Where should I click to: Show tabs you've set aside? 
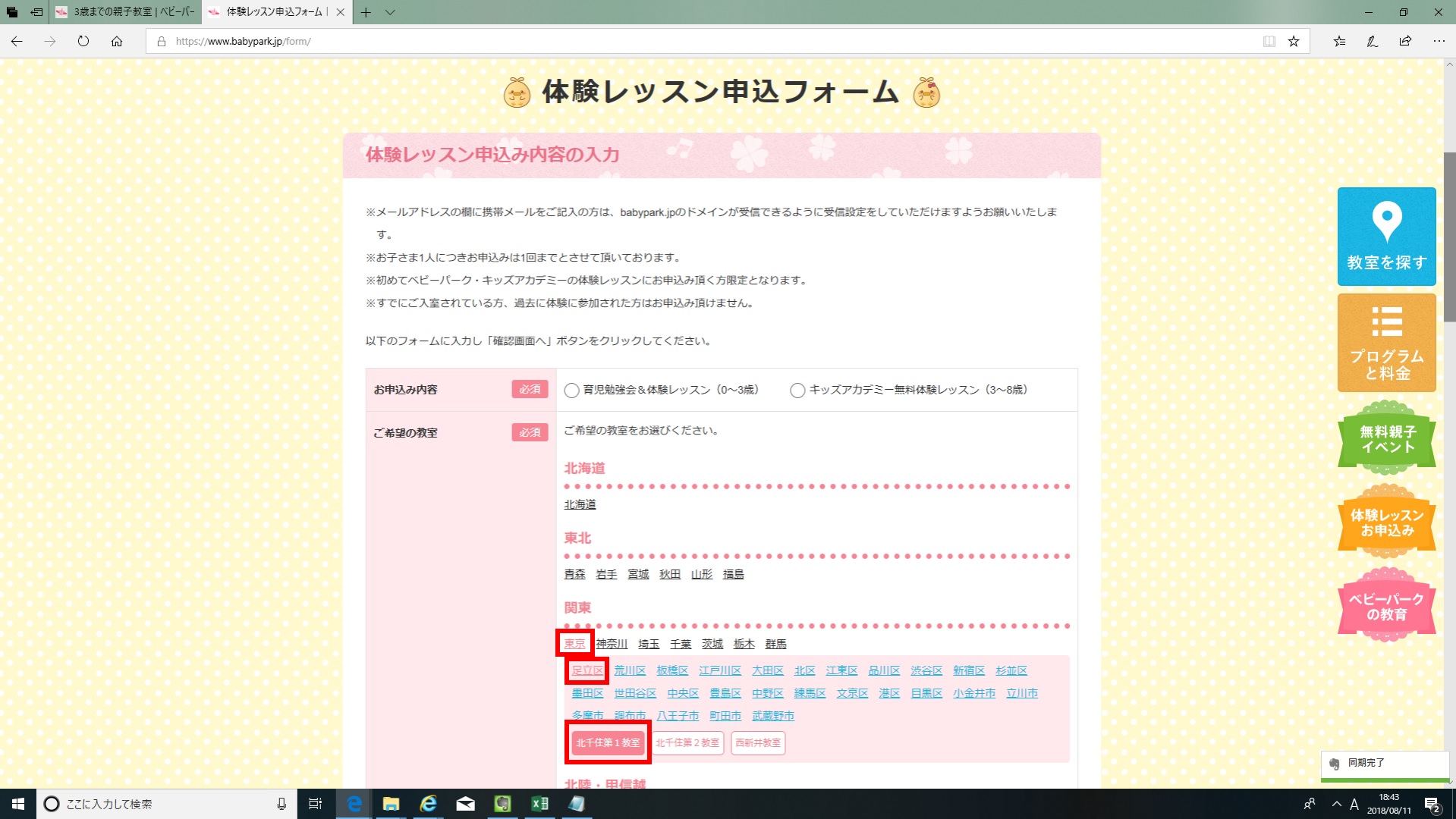coord(12,12)
